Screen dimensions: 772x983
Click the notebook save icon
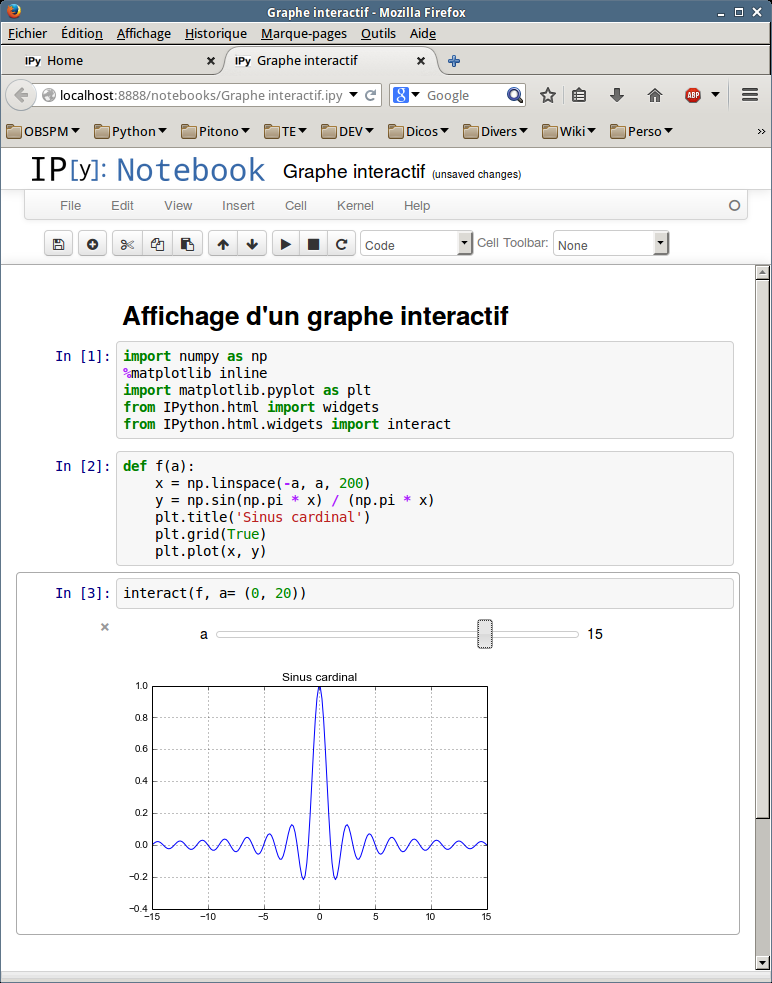coord(58,244)
